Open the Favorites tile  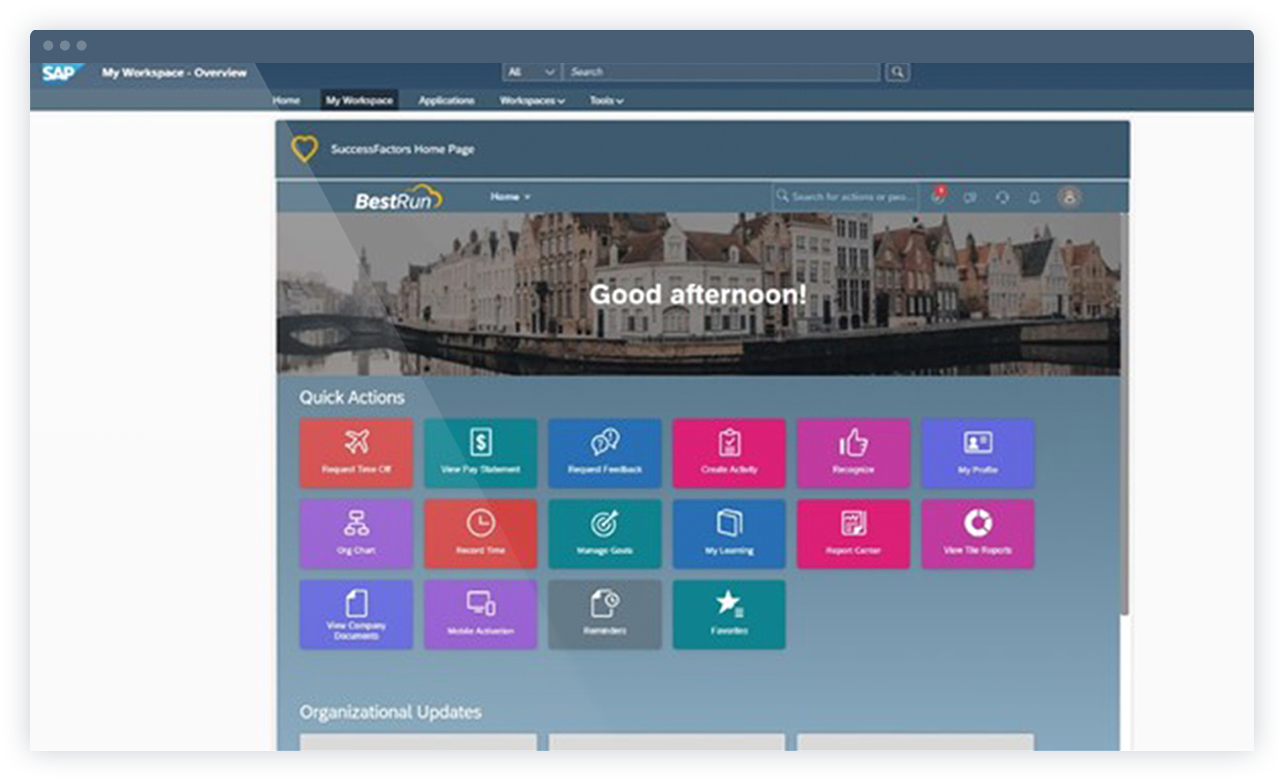pos(730,614)
